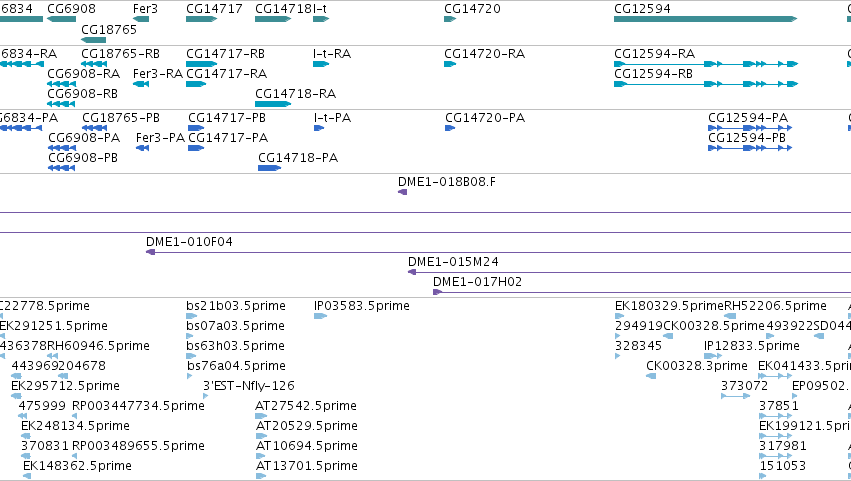Click the CG18765 gene label

click(109, 29)
